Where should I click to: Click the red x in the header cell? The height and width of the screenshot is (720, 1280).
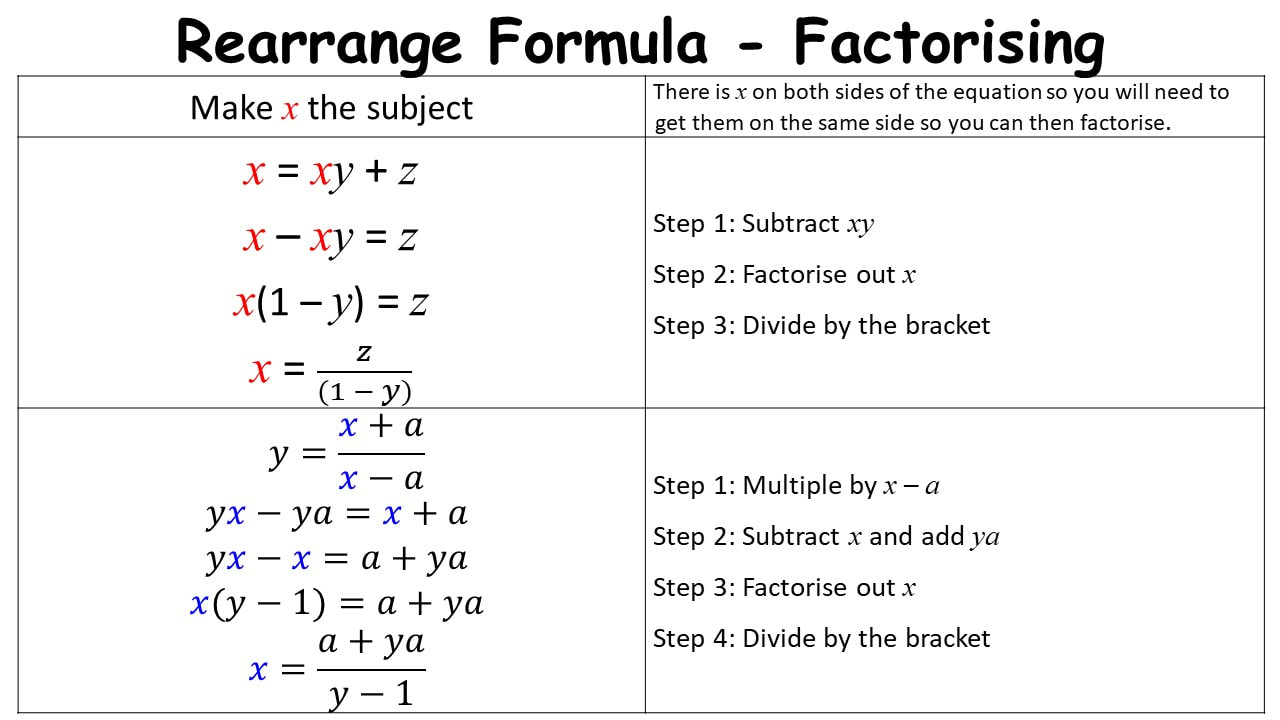tap(290, 110)
